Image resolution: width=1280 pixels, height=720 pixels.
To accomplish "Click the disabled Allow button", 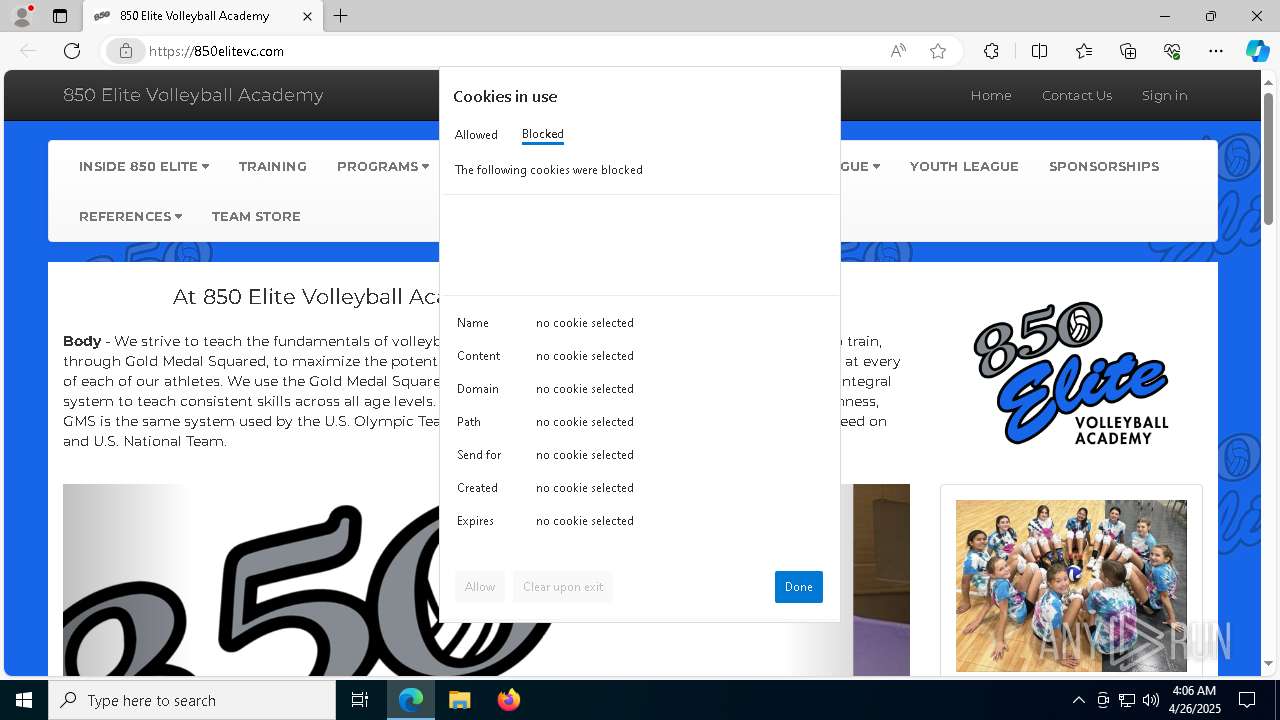I will point(480,587).
